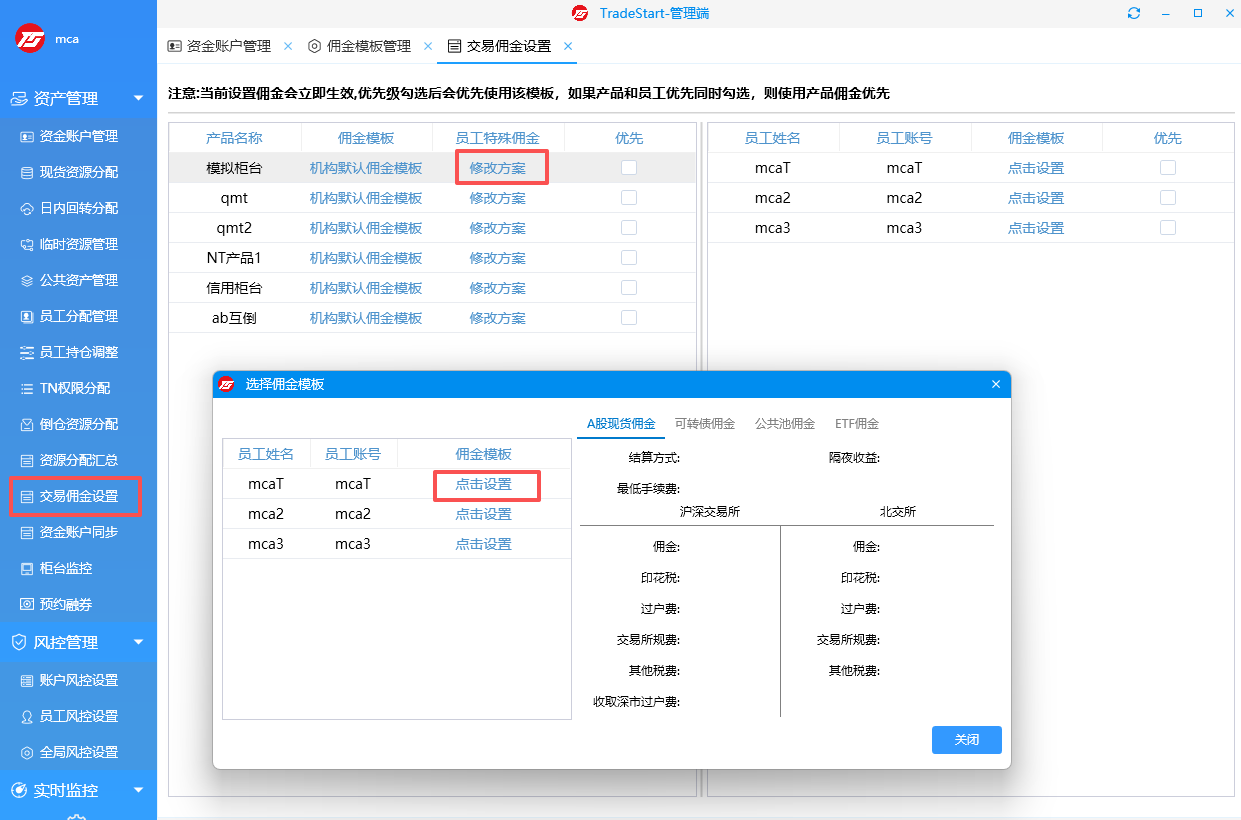Click 点击设置 link for mca2 in dialog
Image resolution: width=1241 pixels, height=820 pixels.
[x=483, y=514]
